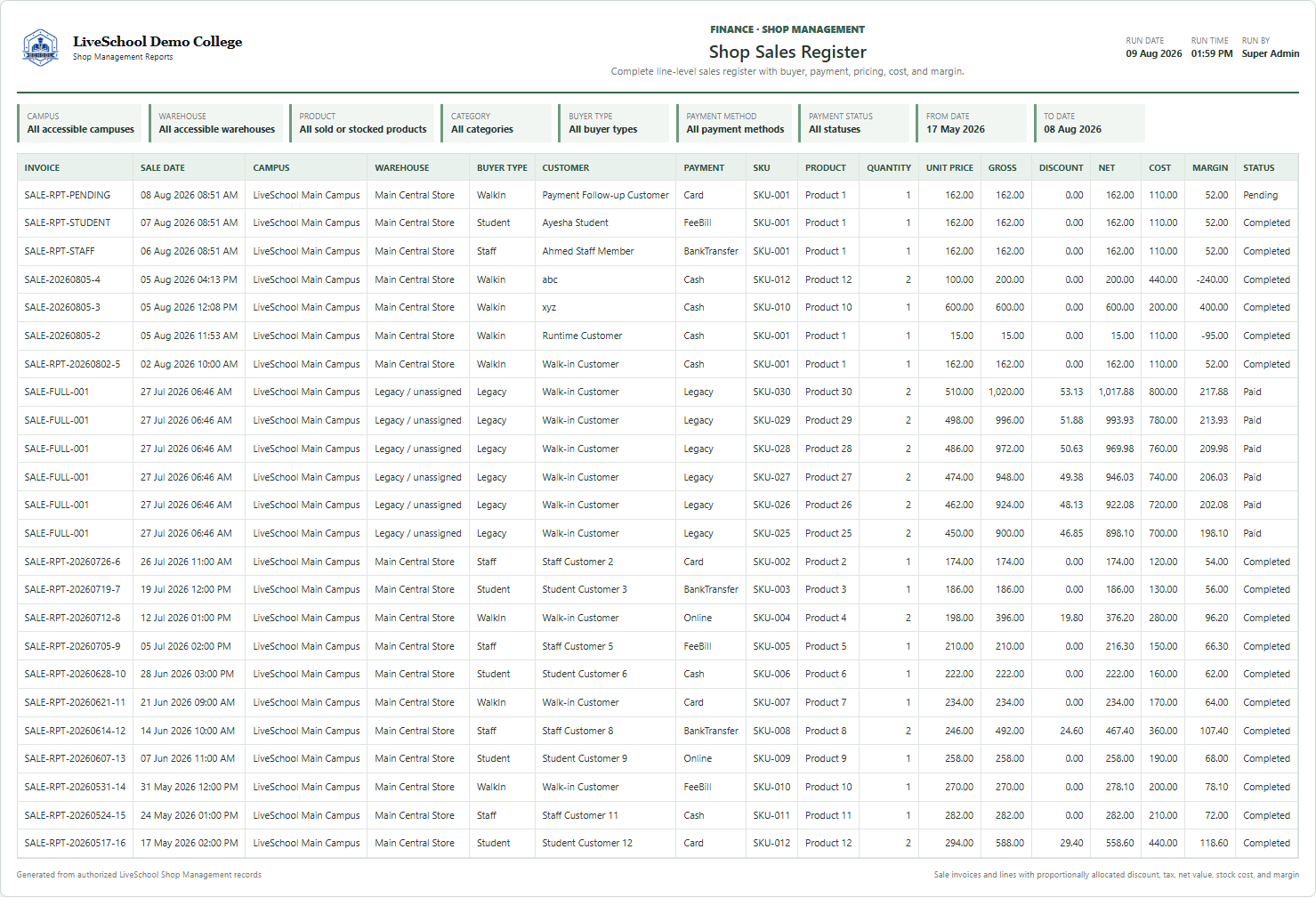Click the QUANTITY column header
The image size is (1316, 898).
coord(889,167)
